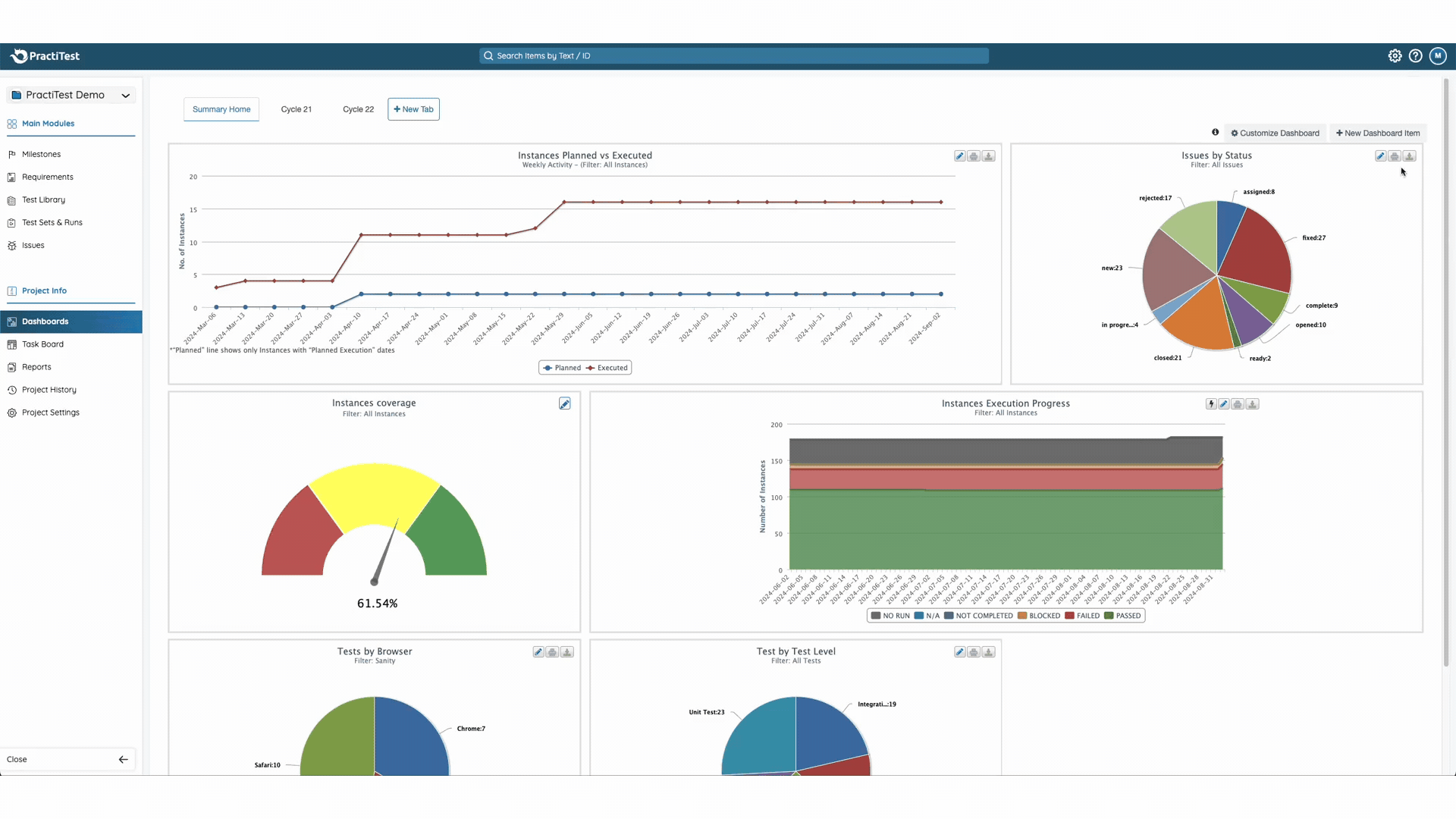Toggle PASSED series in execution progress legend
Viewport: 1456px width, 819px height.
(1122, 616)
